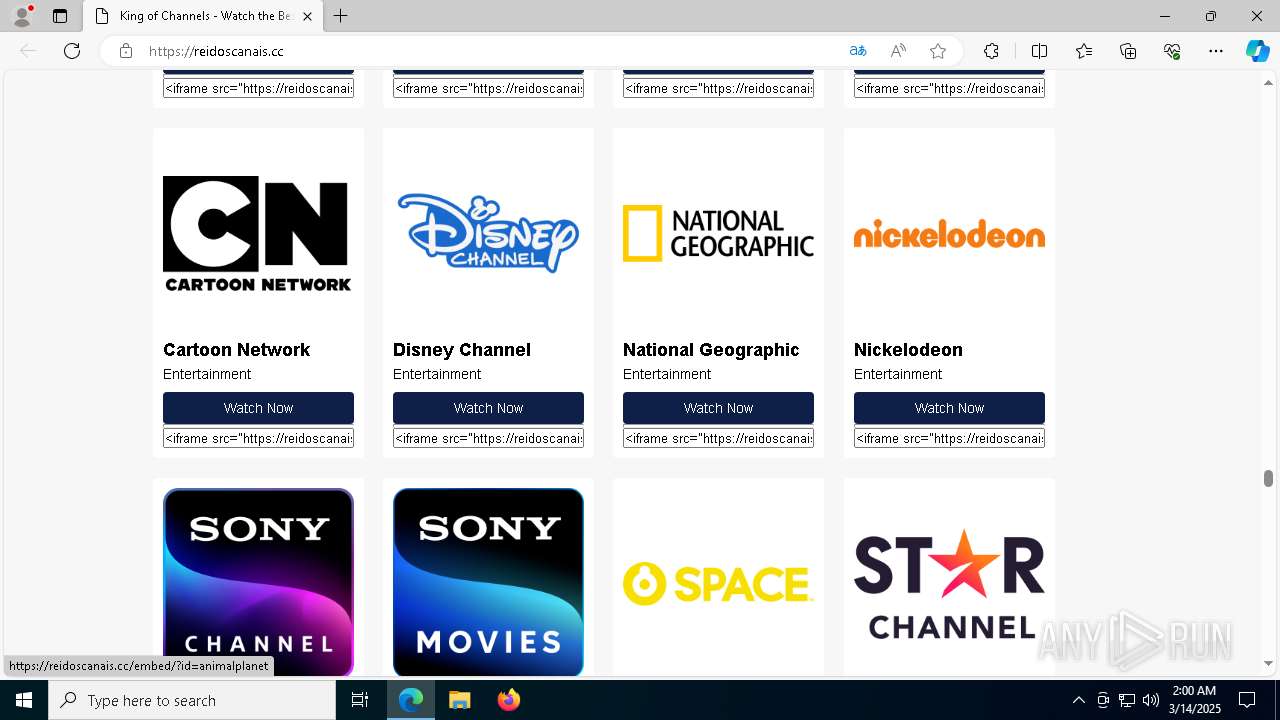1280x720 pixels.
Task: Click the scrollbar down arrow
Action: [1268, 663]
